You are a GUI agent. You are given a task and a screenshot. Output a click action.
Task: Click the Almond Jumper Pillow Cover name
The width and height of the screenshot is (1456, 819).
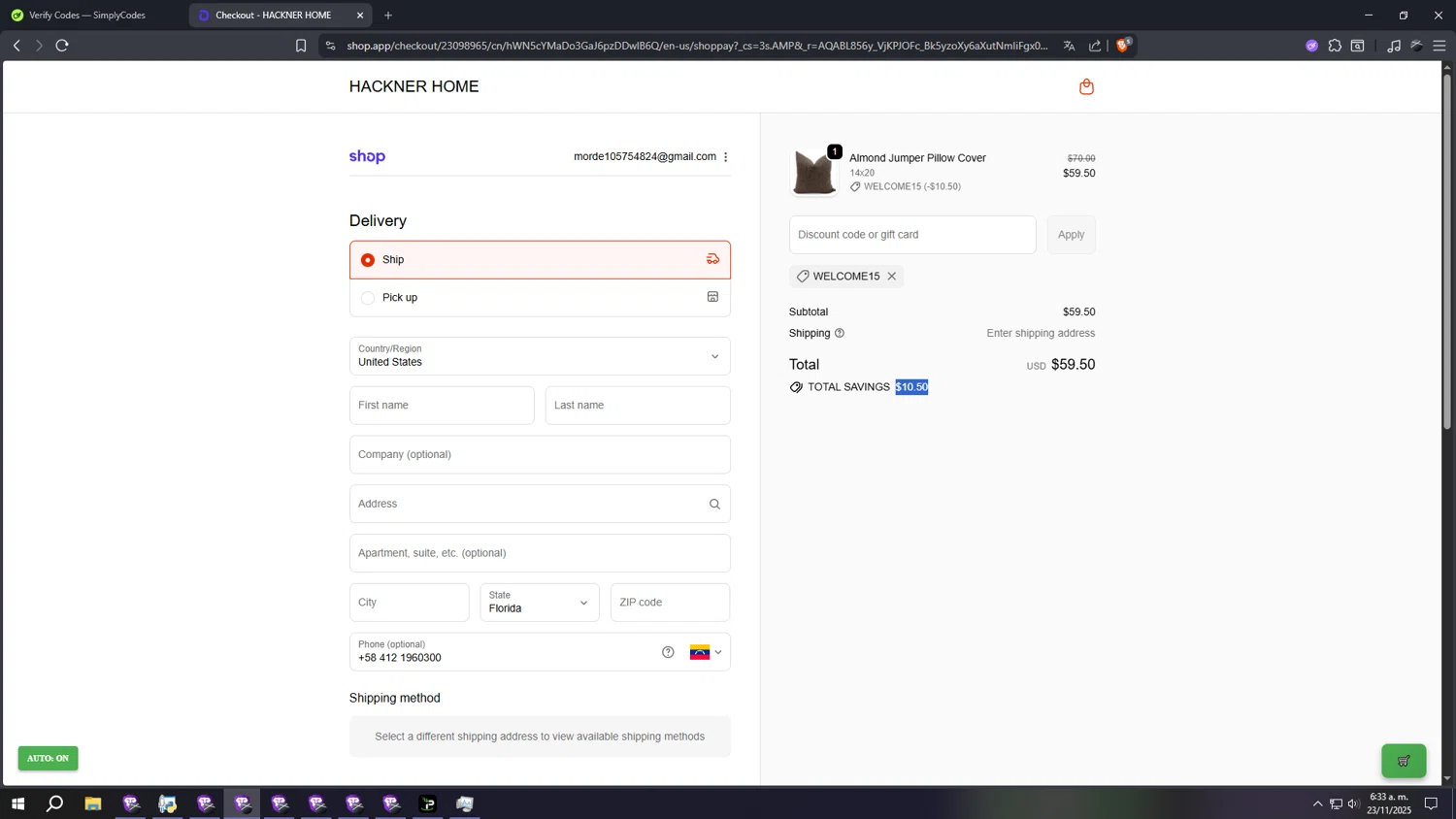pyautogui.click(x=917, y=158)
